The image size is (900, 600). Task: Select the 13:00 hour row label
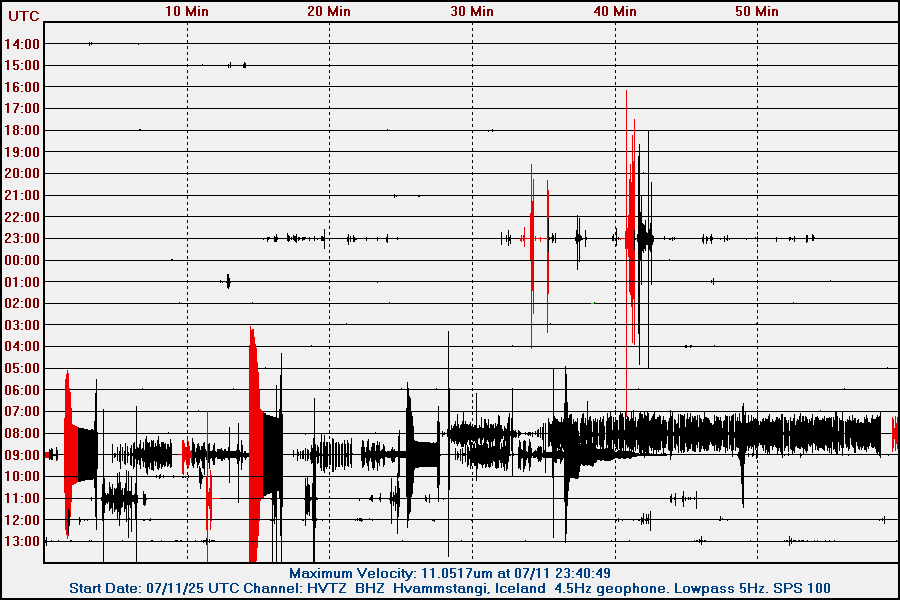[22, 541]
